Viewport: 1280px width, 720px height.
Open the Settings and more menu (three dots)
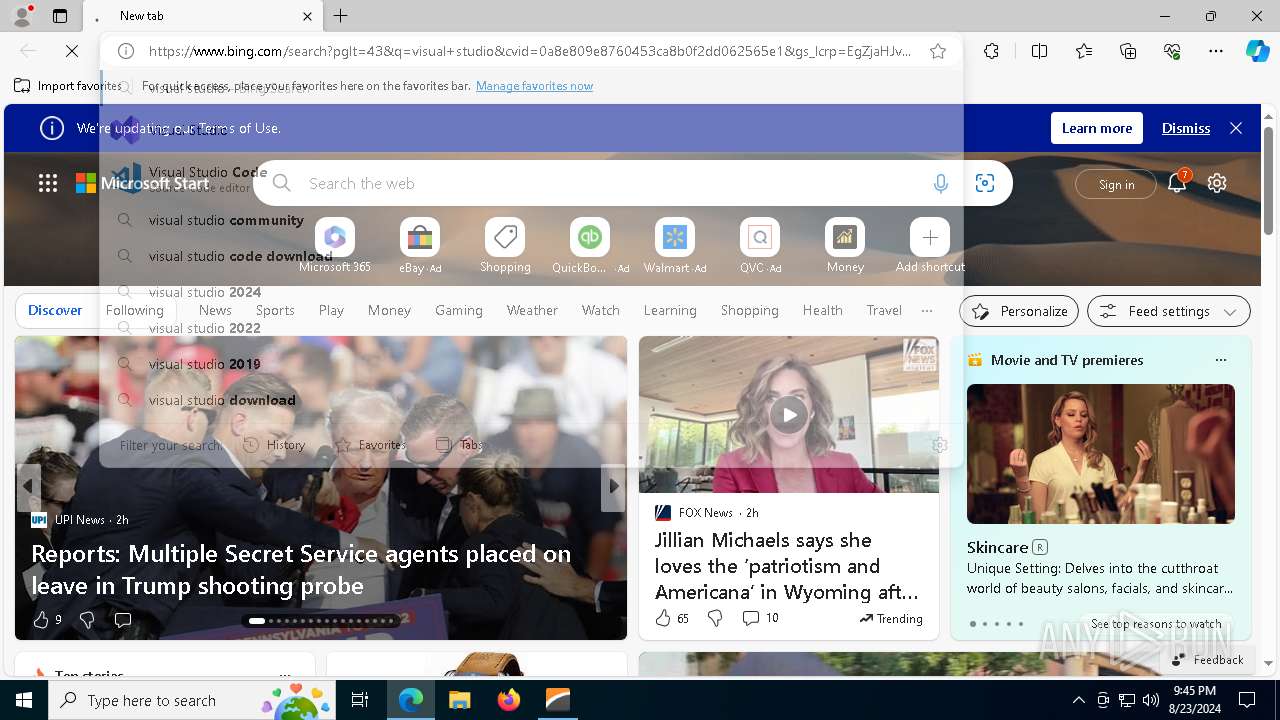click(x=1216, y=51)
